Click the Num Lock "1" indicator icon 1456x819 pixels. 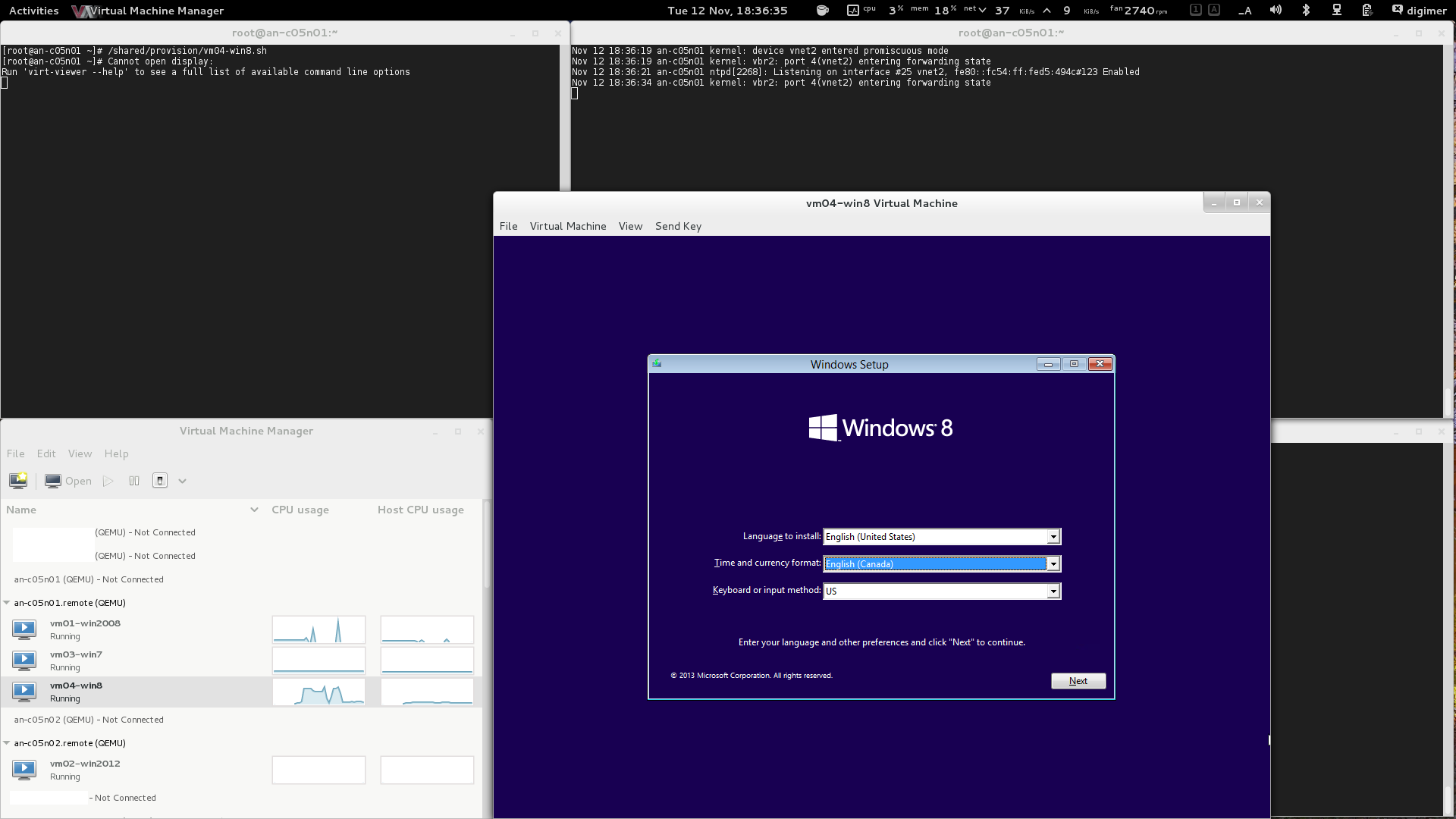click(x=1196, y=10)
